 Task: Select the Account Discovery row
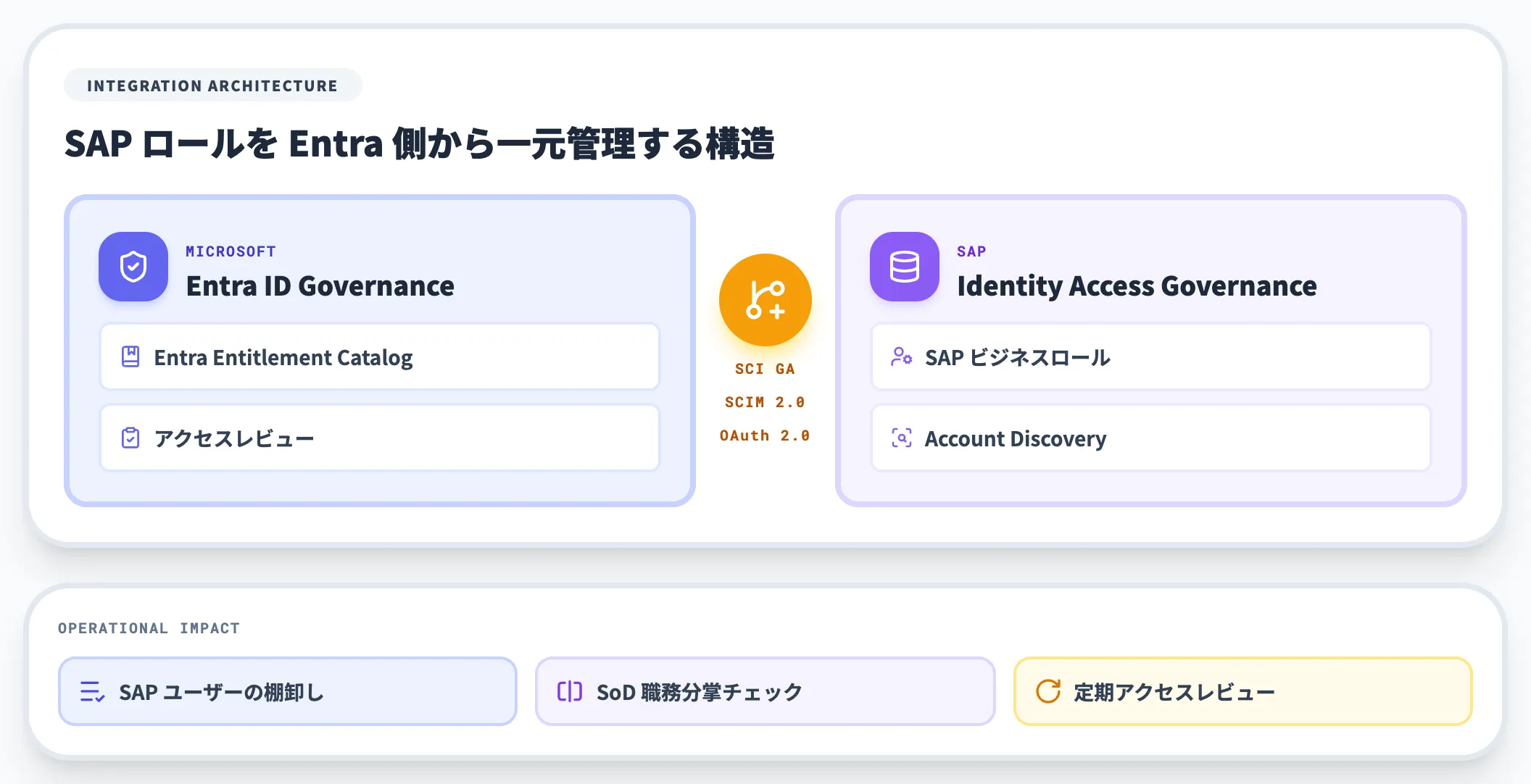point(1151,438)
